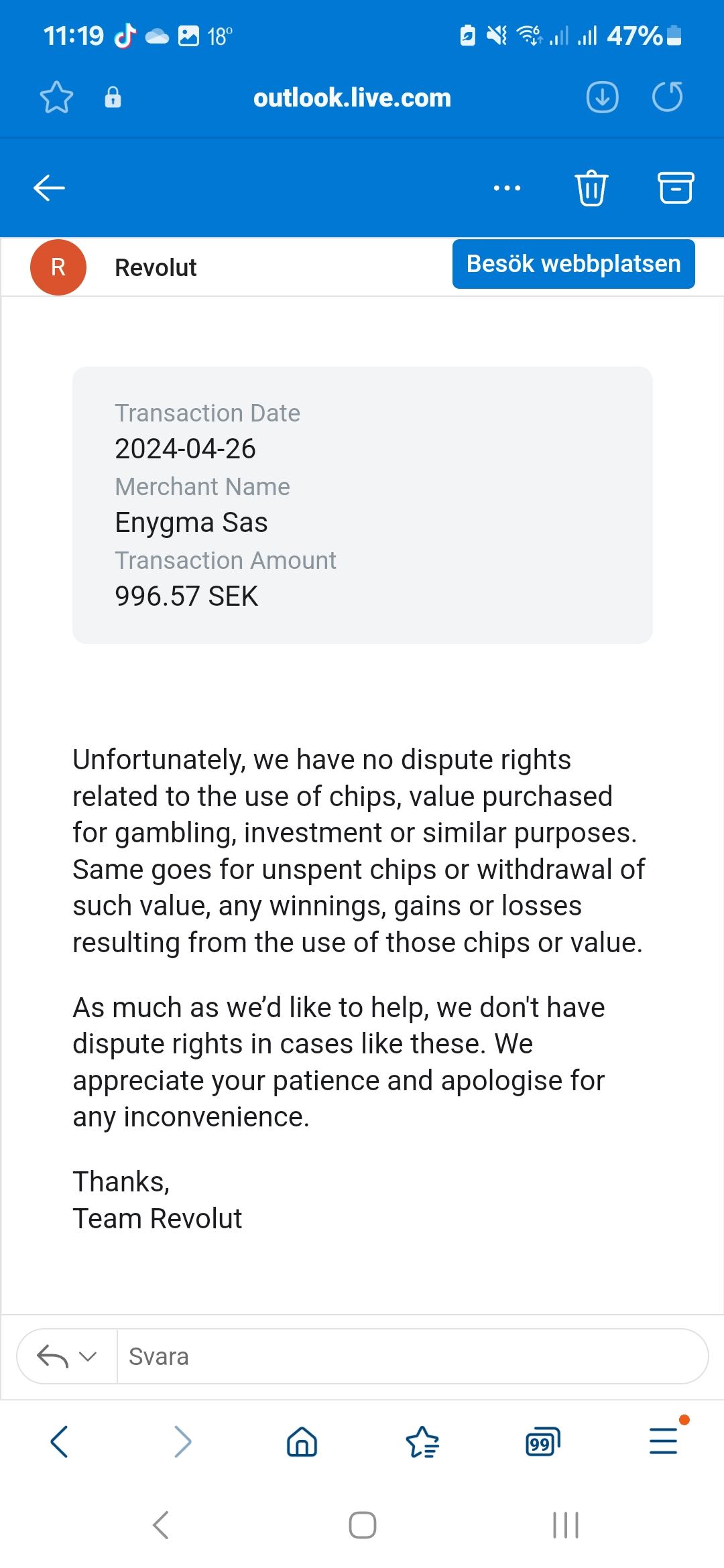Click the Svara reply input field
Viewport: 724px width, 1568px height.
tap(409, 1357)
